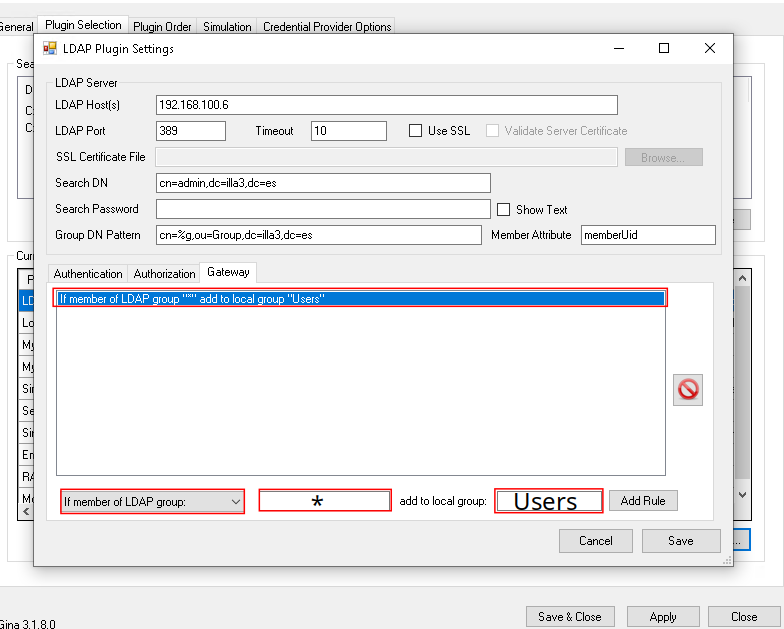This screenshot has width=784, height=629.
Task: Focus the Search Password field
Action: 323,209
